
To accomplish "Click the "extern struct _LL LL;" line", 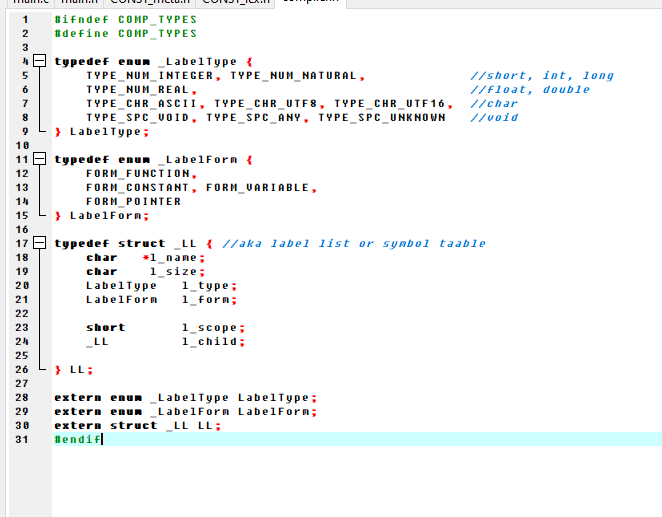I will [137, 425].
